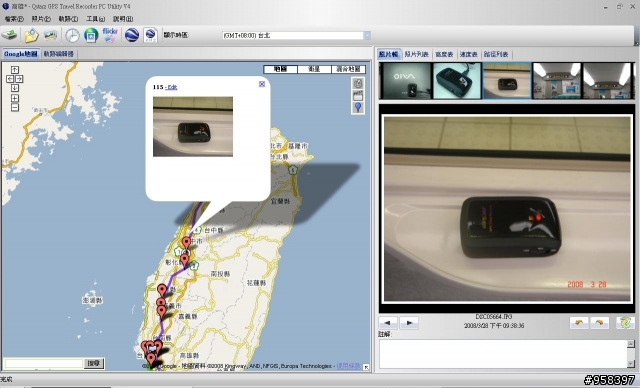640x388 pixels.
Task: Select the third tab in photo panel
Action: pos(444,54)
